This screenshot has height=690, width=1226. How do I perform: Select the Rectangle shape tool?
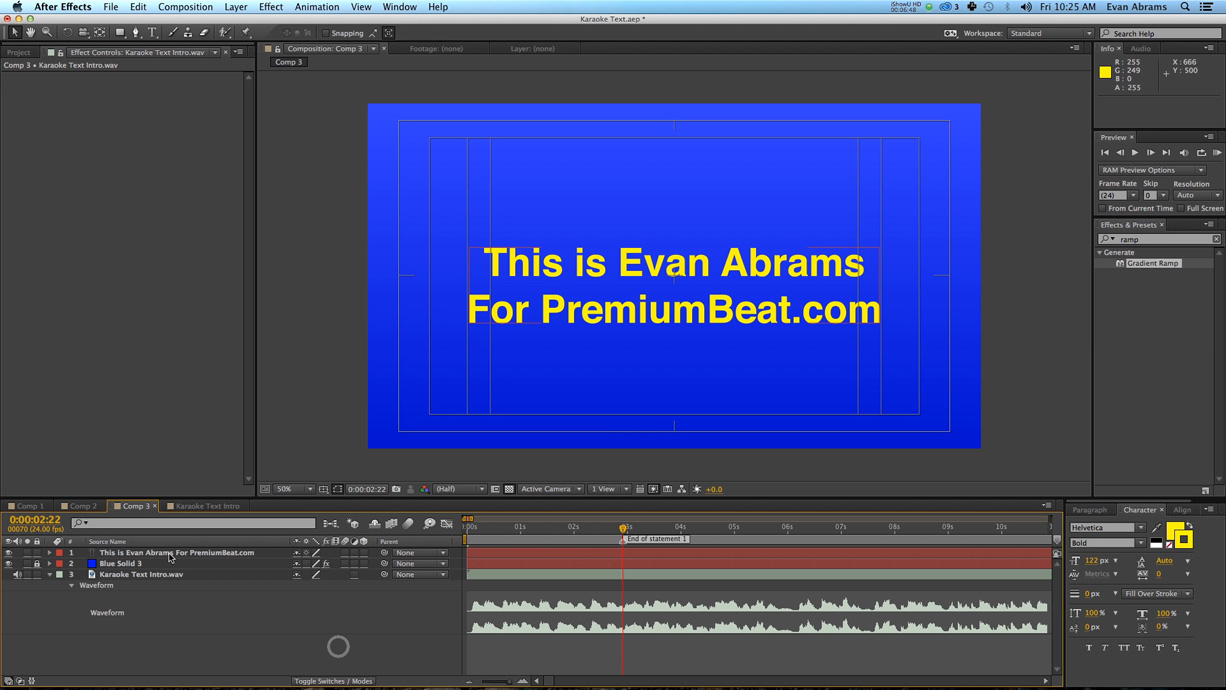[120, 32]
